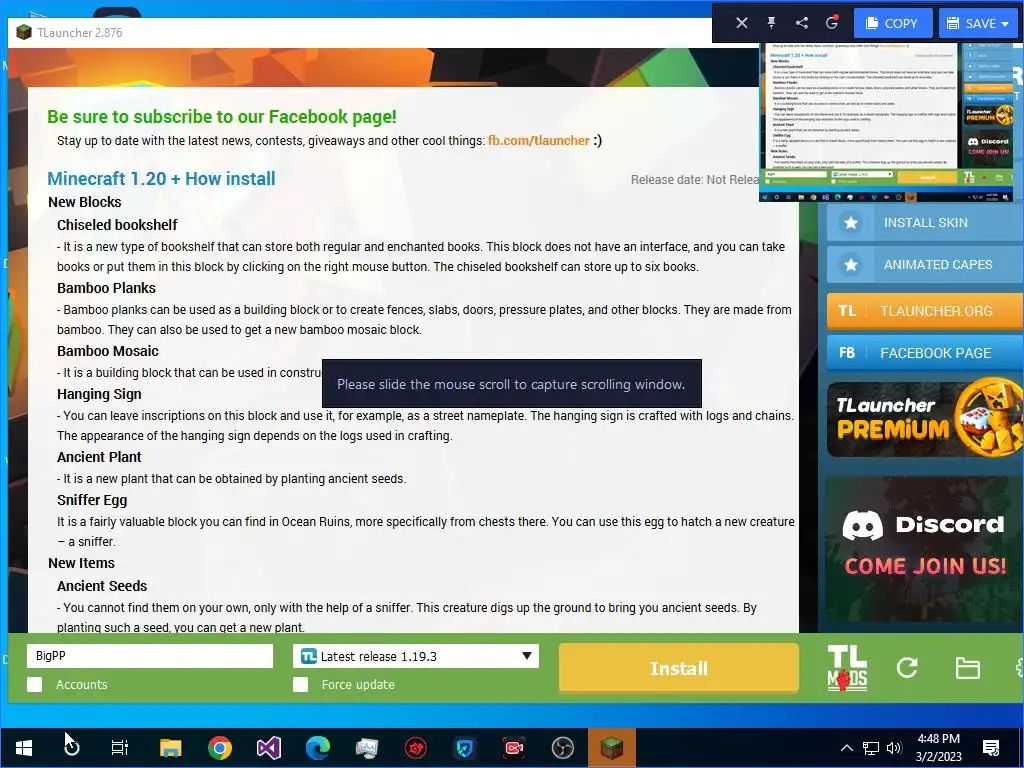Screen dimensions: 1024x768
Task: Open Visual Studio from the taskbar
Action: pos(268,748)
